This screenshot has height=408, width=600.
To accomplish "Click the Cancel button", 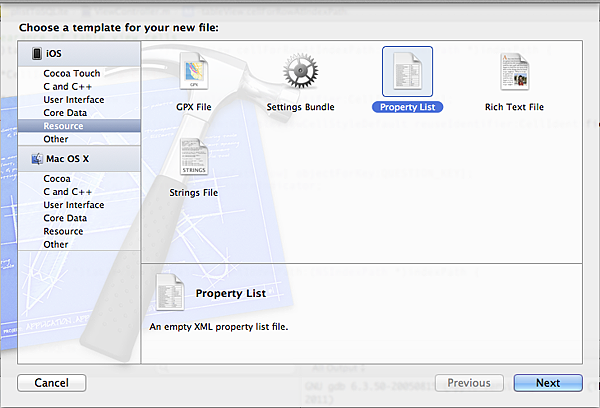I will pos(52,383).
